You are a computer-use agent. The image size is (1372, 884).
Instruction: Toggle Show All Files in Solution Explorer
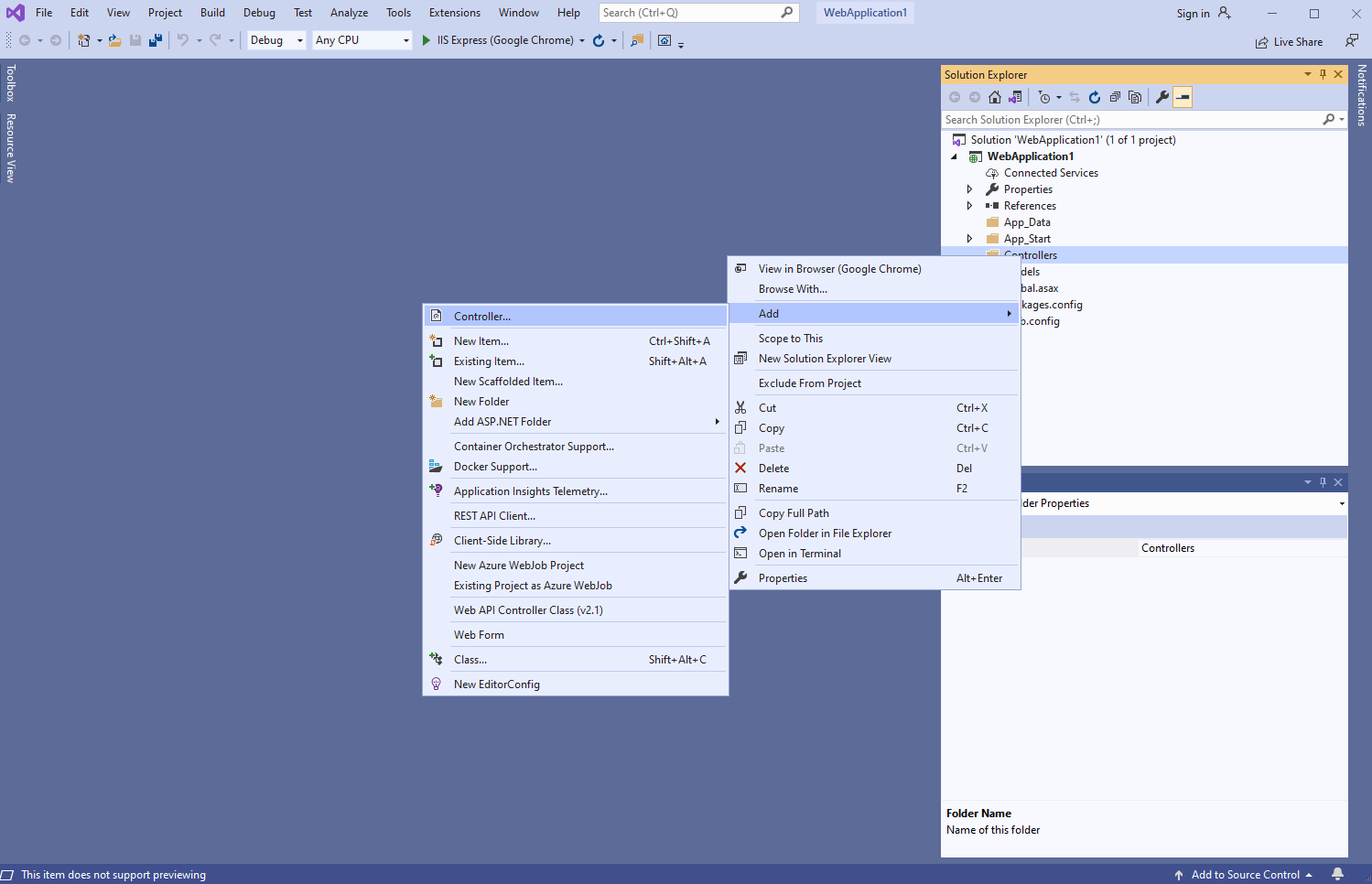(x=1135, y=97)
